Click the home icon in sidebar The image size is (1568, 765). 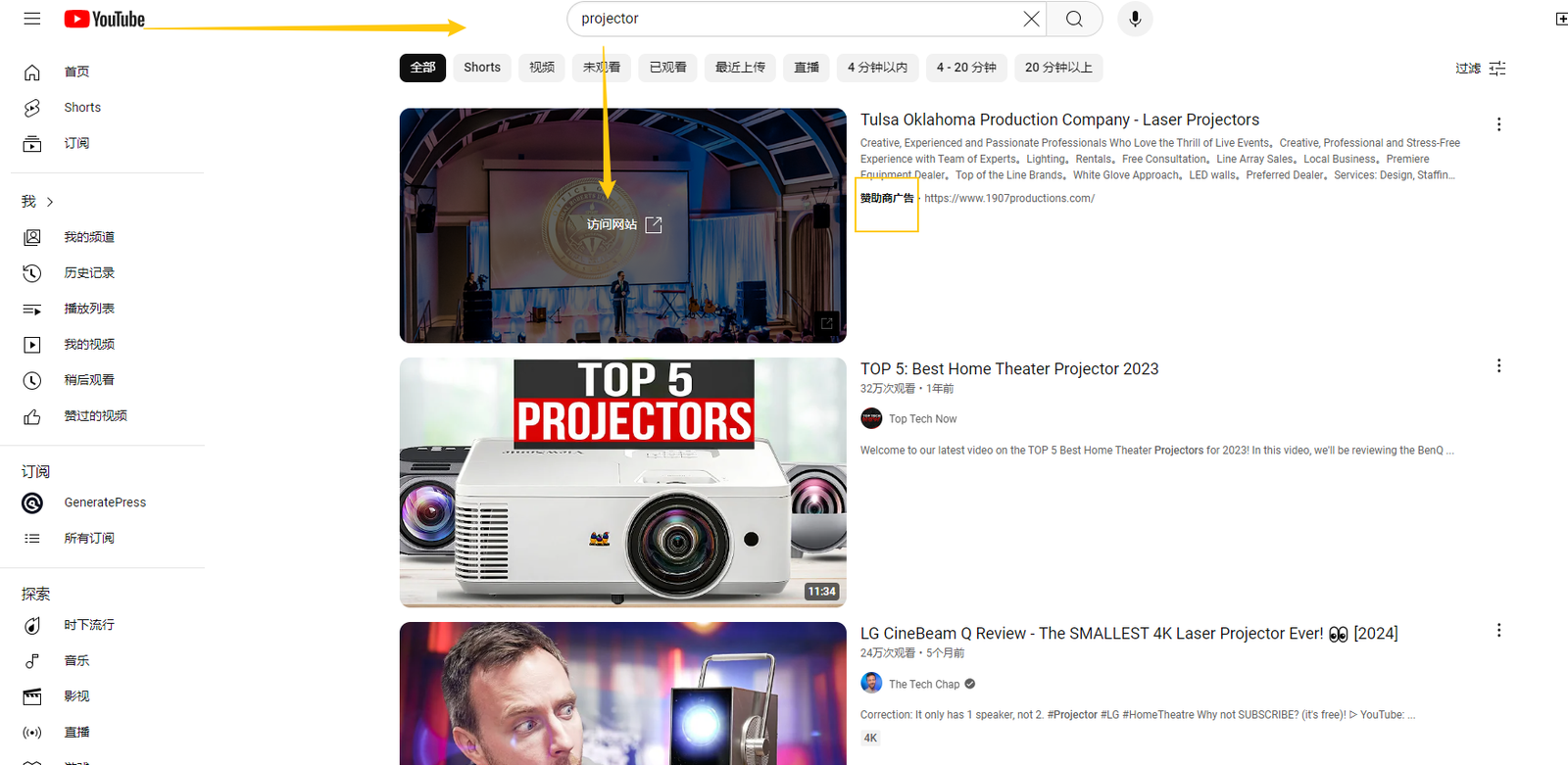[x=32, y=72]
